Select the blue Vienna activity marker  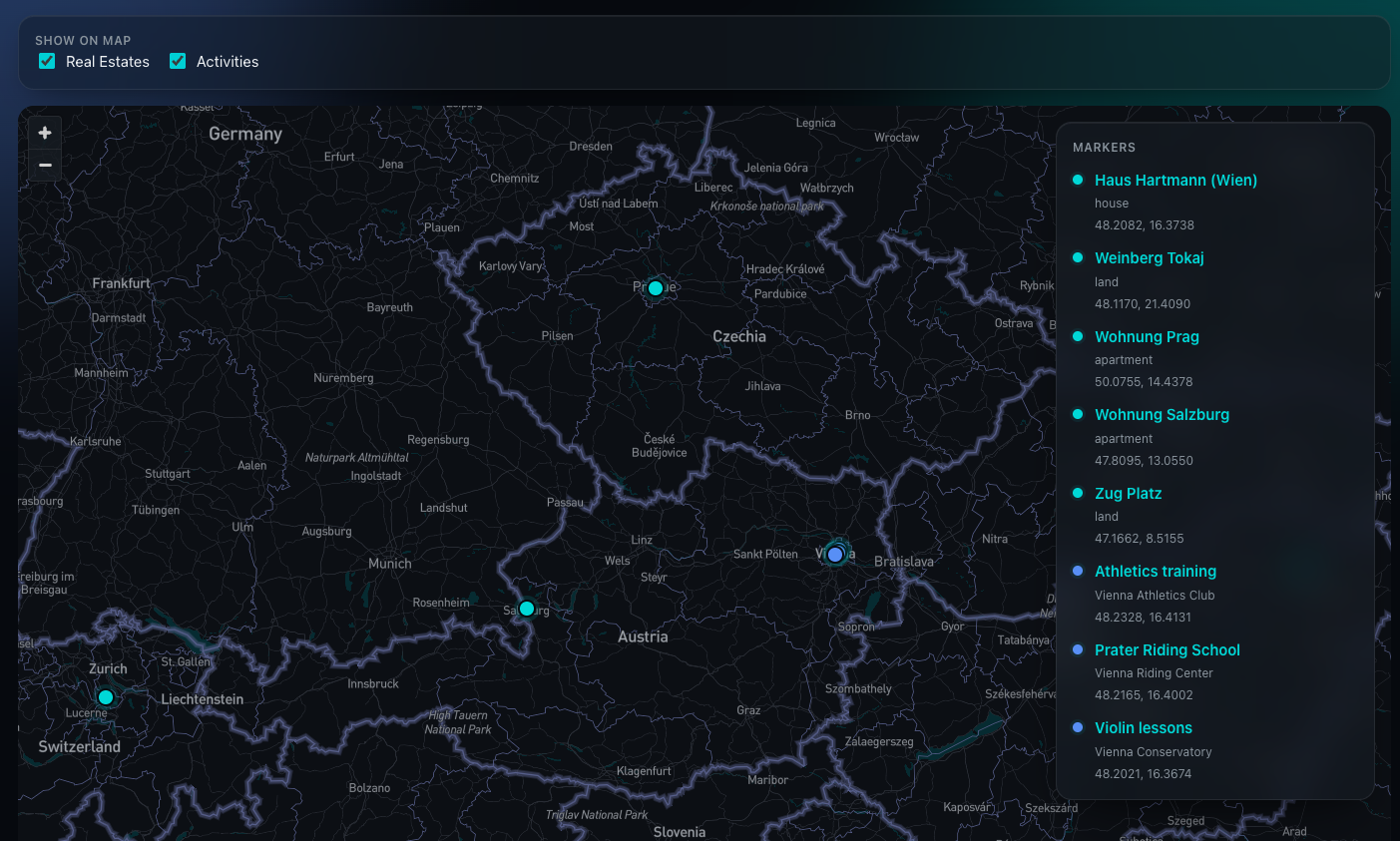pos(835,555)
